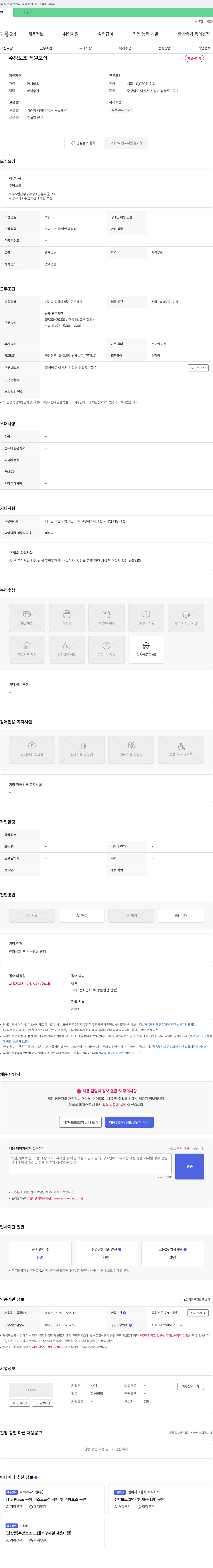Select the 통근버스 welfare icon
This screenshot has height=1568, width=213.
27,618
